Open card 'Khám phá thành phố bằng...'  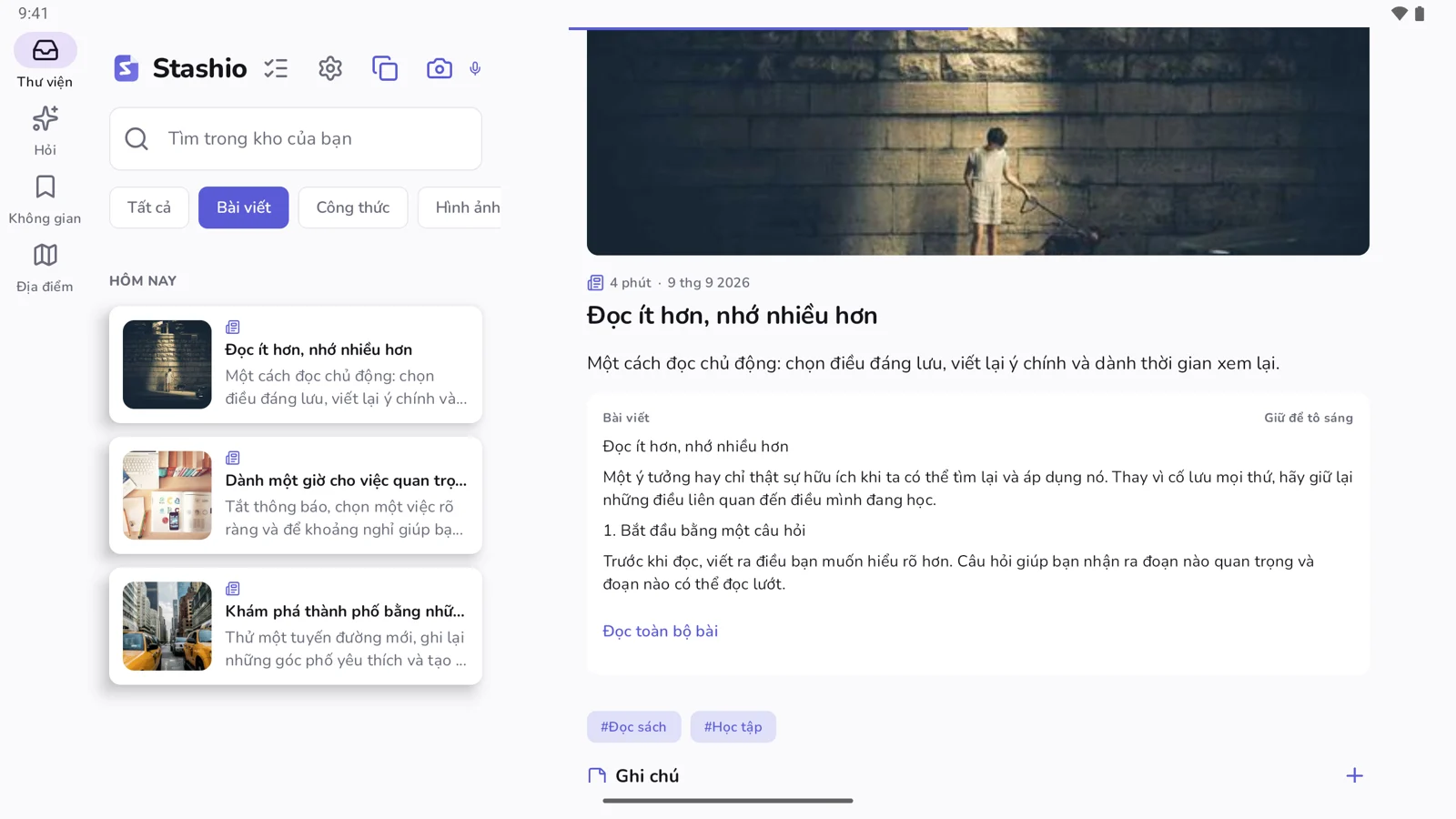tap(296, 626)
